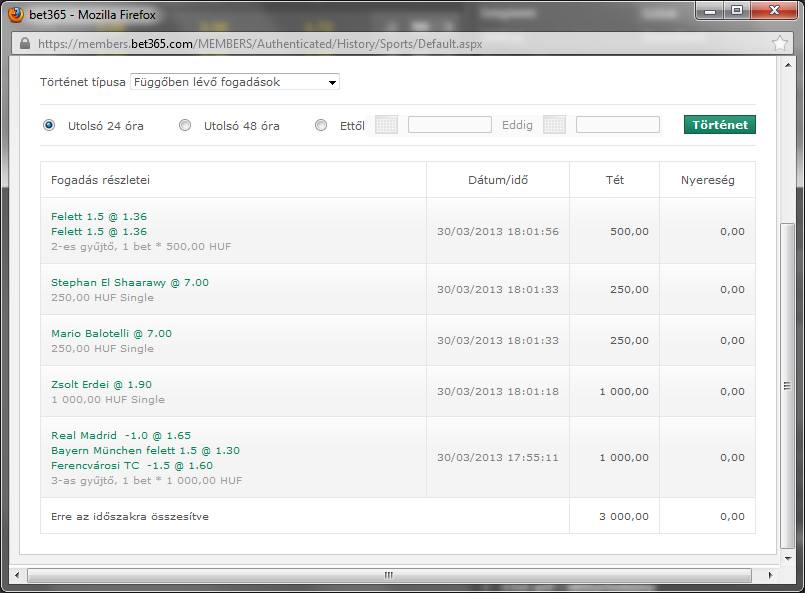Click the 3-as gyűjtő, 1 bet * 1 000,00 HUF text
The height and width of the screenshot is (593, 805).
pos(146,481)
